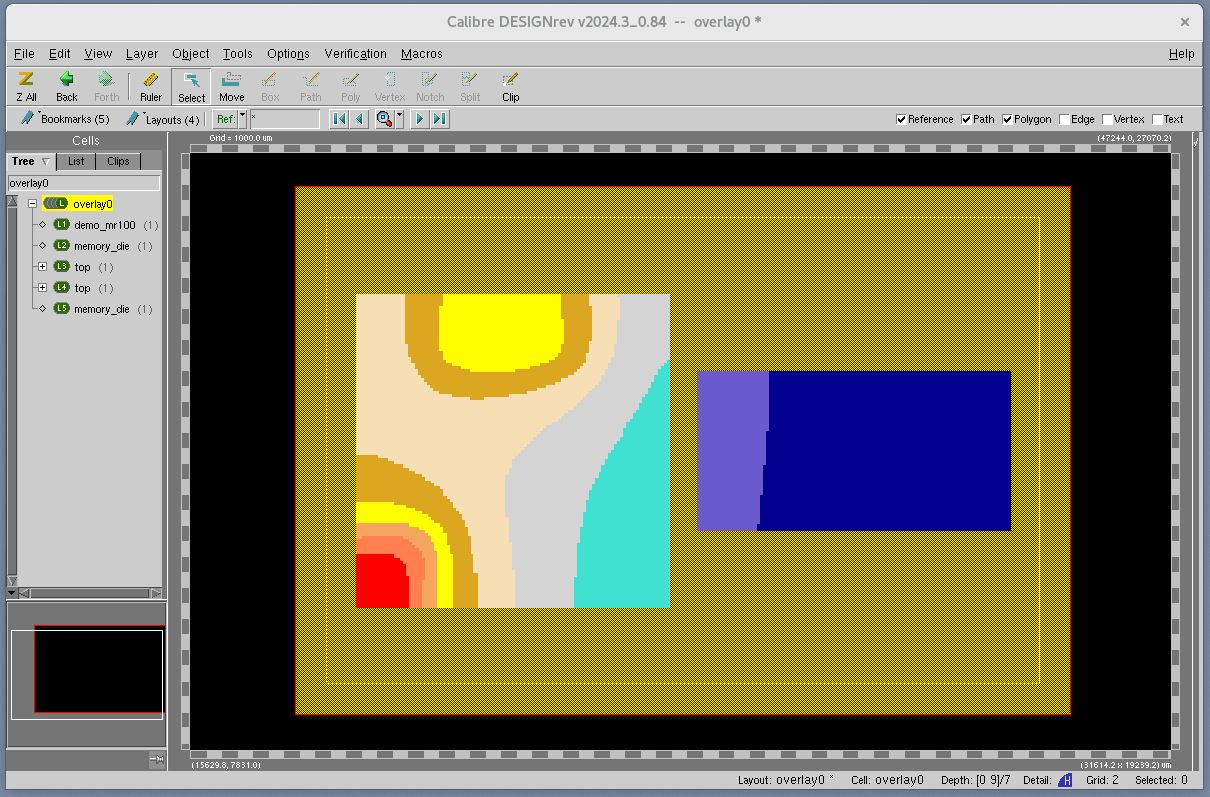Image resolution: width=1210 pixels, height=797 pixels.
Task: Collapse the overlay0 tree root
Action: pos(32,204)
